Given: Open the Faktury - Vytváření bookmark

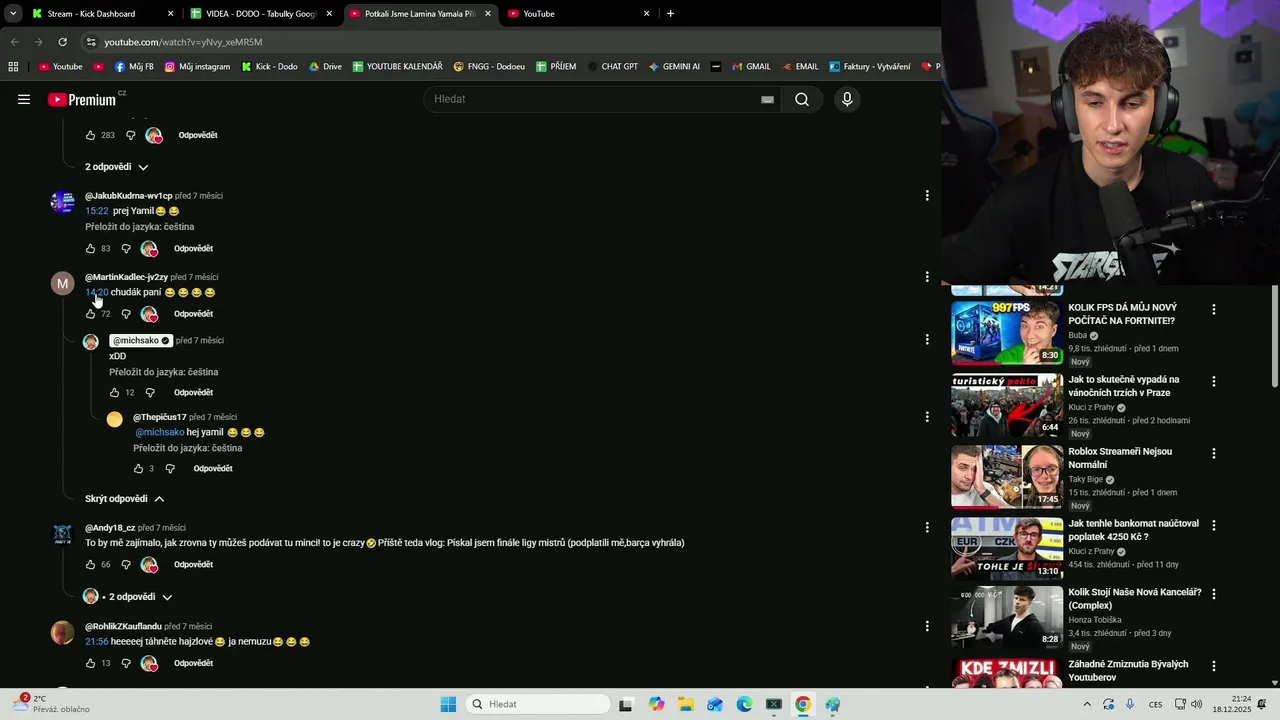Looking at the screenshot, I should pyautogui.click(x=869, y=66).
